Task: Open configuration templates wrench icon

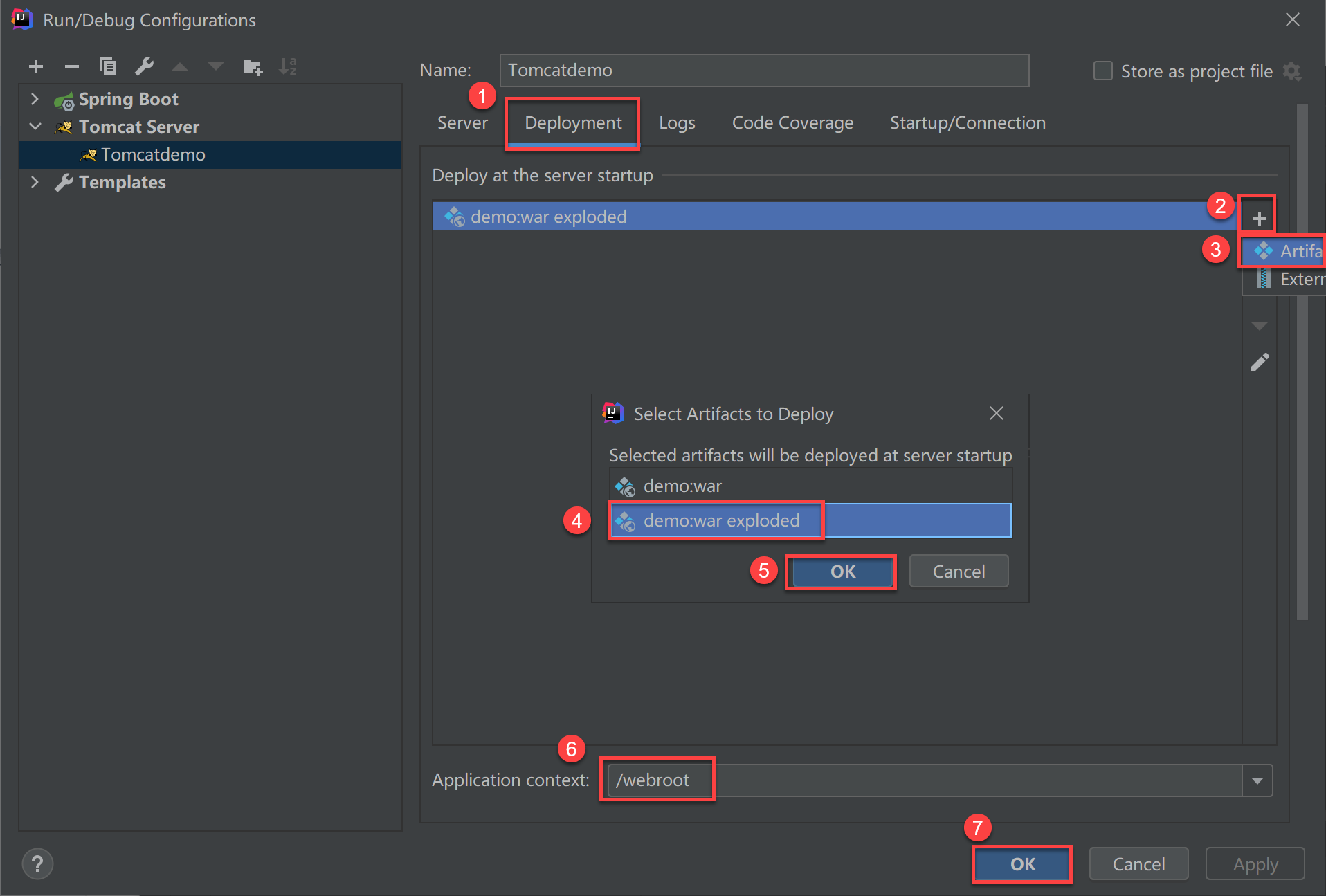Action: (144, 66)
